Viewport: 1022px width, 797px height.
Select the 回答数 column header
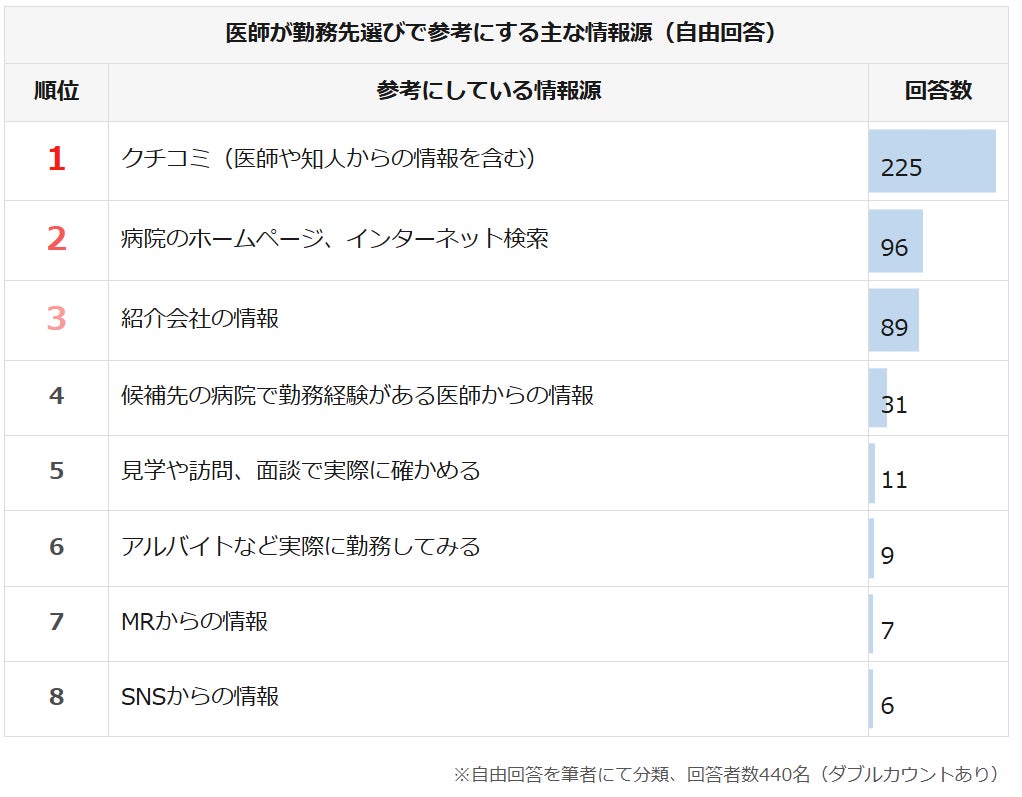click(x=937, y=91)
